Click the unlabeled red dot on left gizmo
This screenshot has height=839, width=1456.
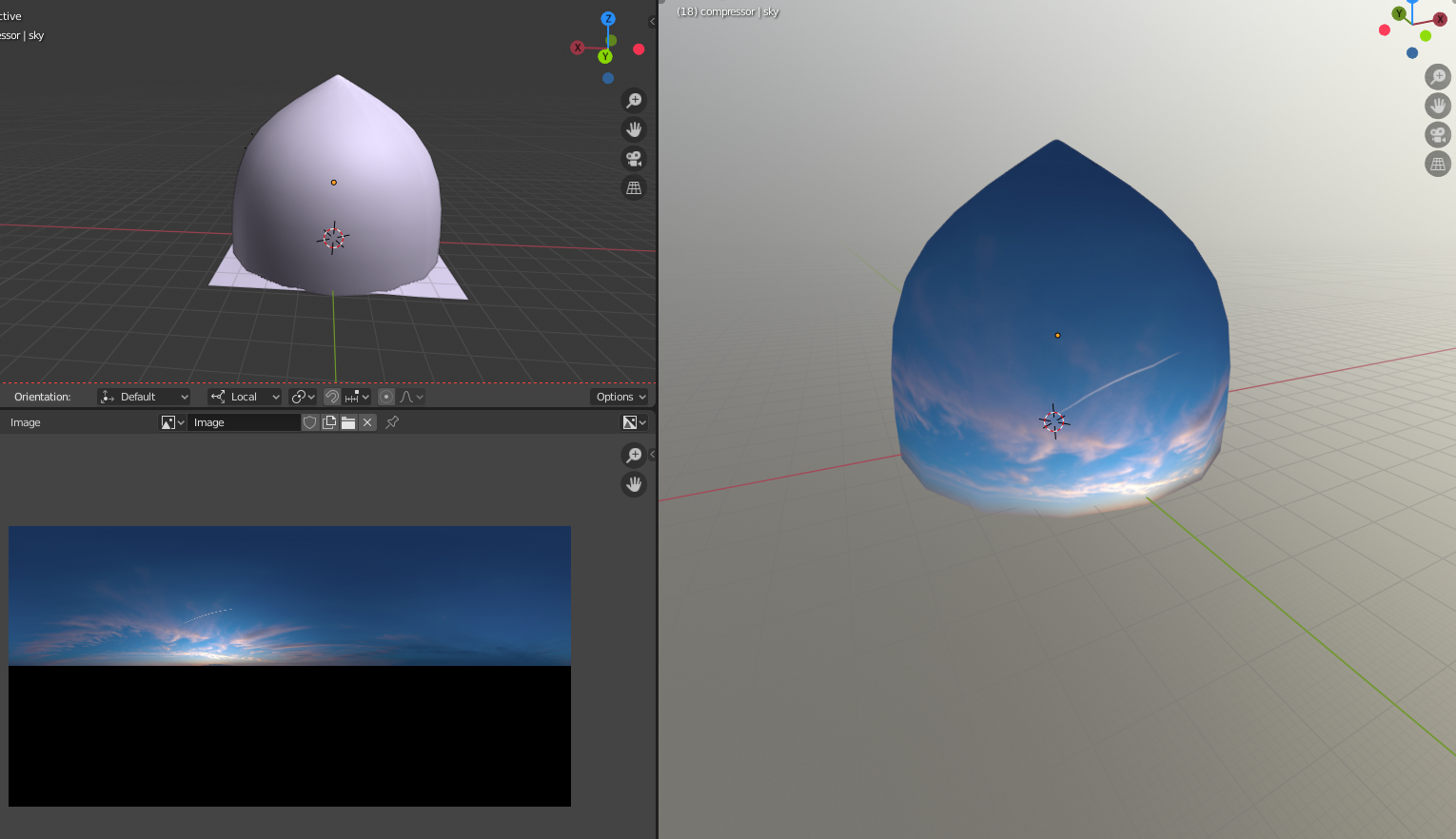point(639,49)
